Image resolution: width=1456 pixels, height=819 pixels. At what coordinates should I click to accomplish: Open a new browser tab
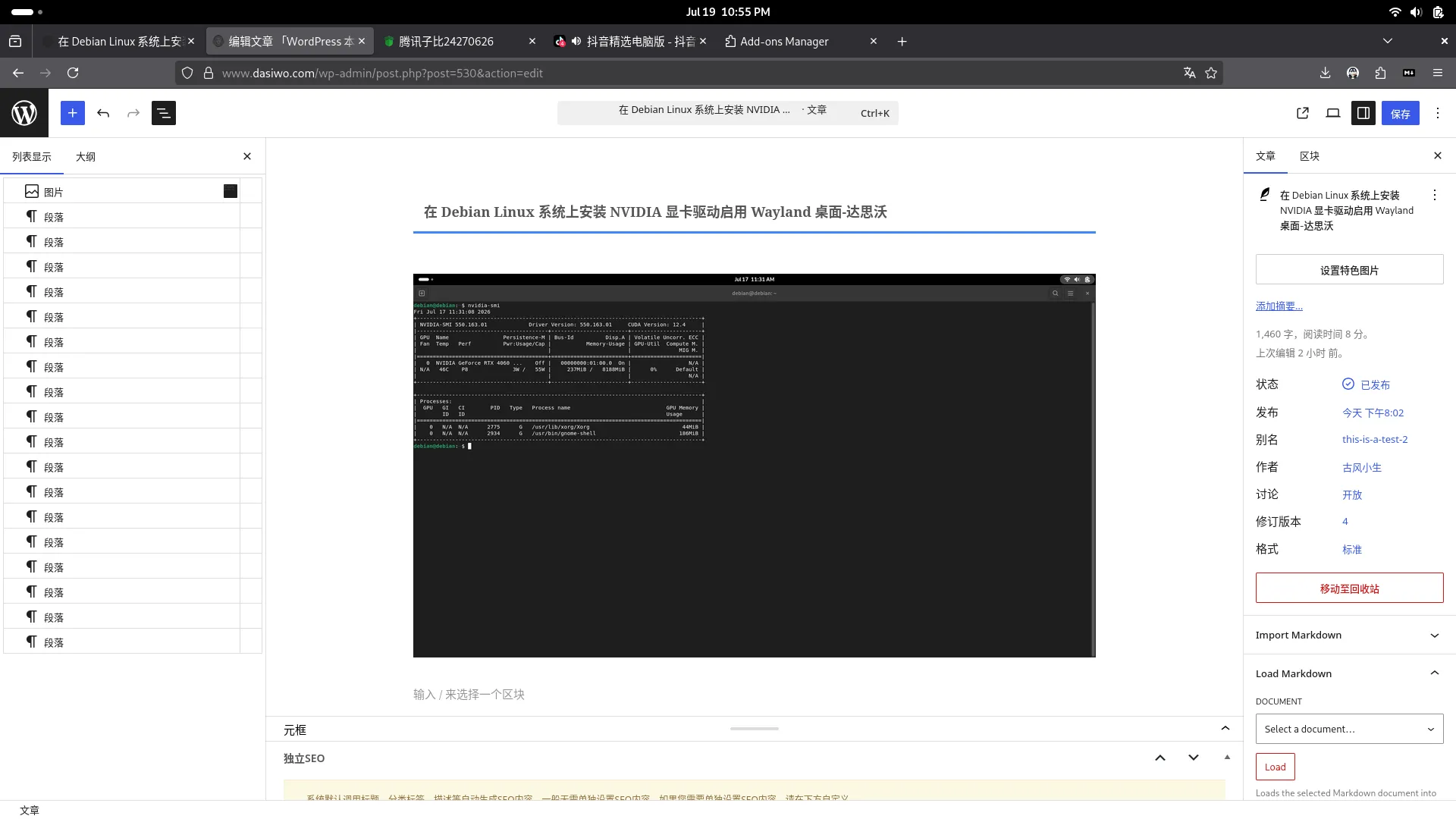902,41
